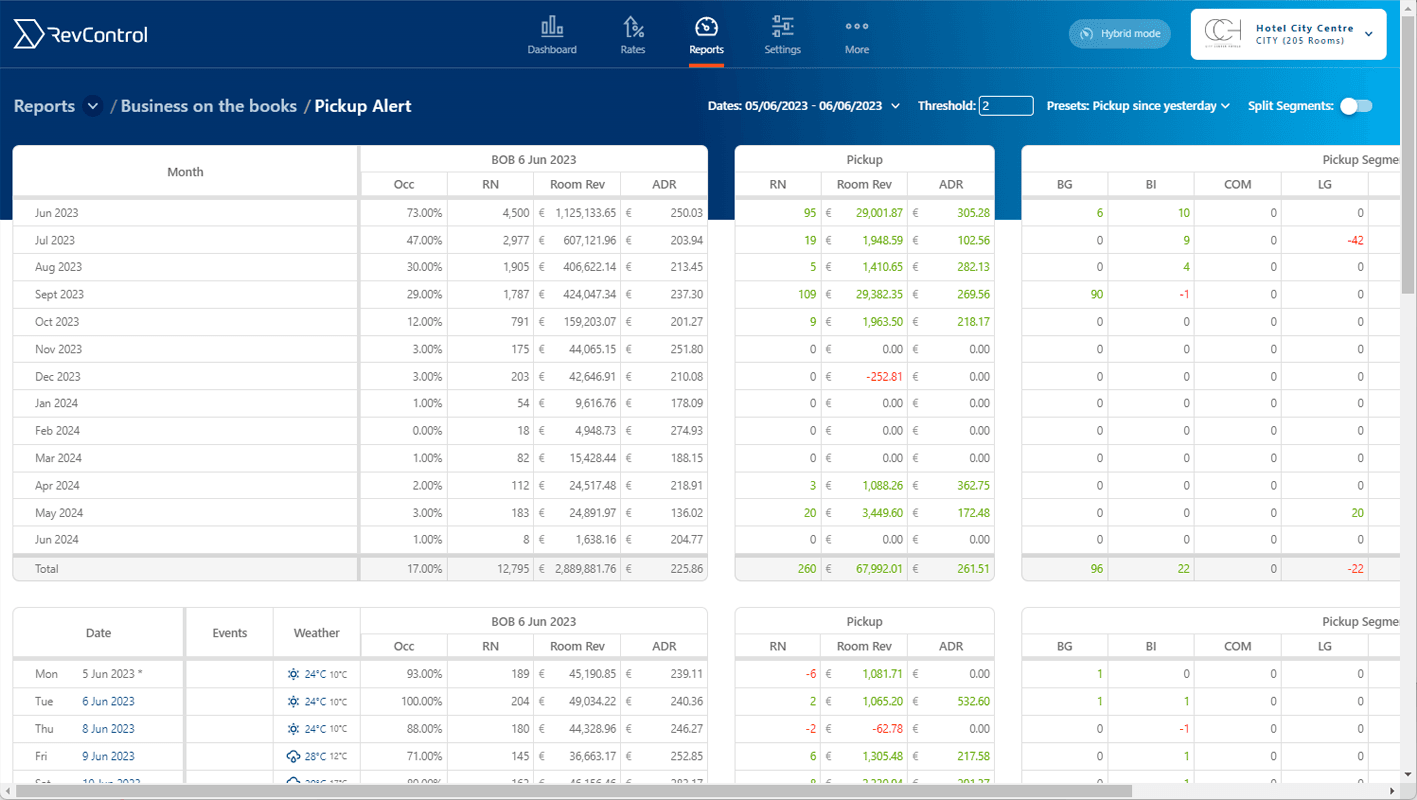Switch to the Reports tab
The width and height of the screenshot is (1417, 800).
(706, 35)
